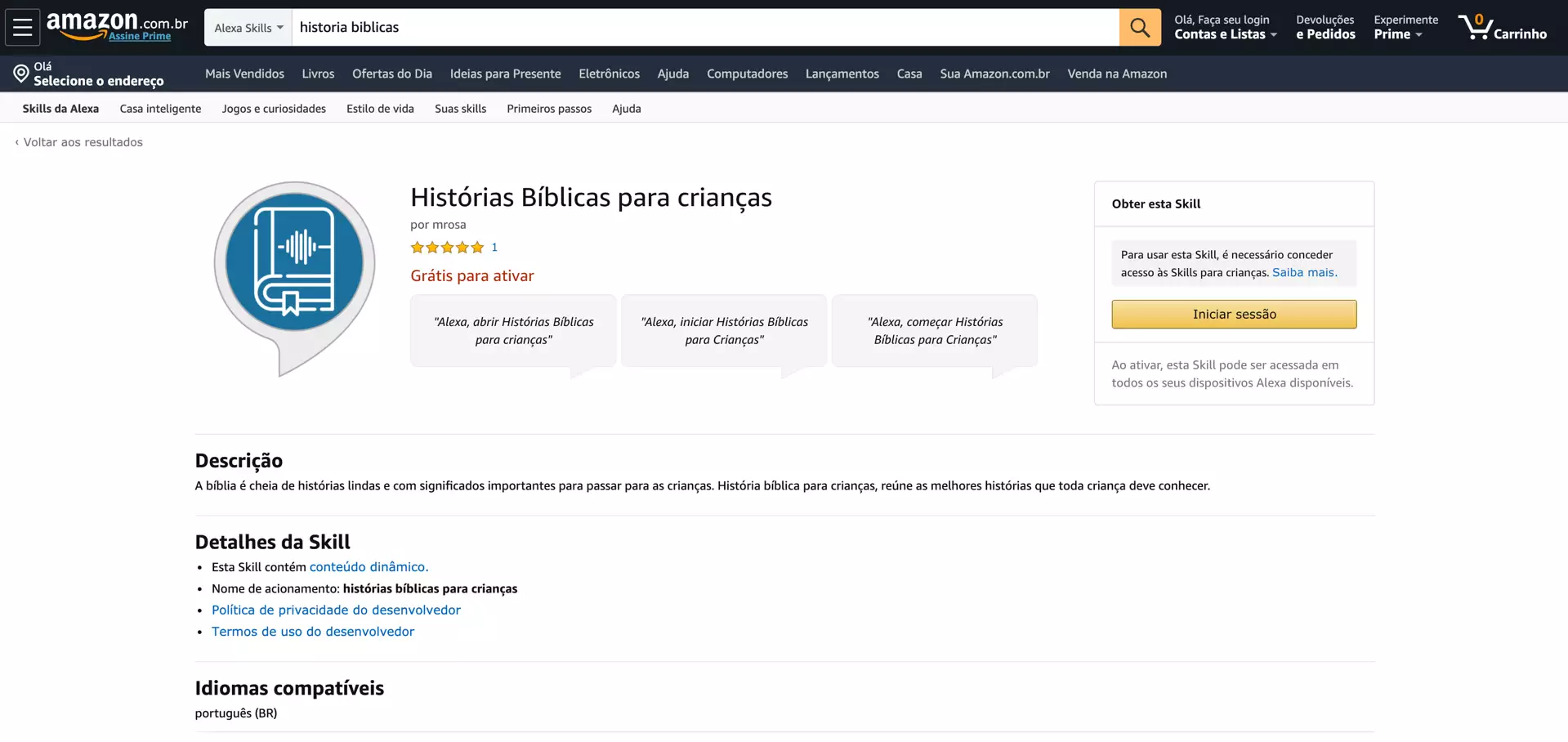Select Ofertas do Dia in navigation

(x=392, y=74)
